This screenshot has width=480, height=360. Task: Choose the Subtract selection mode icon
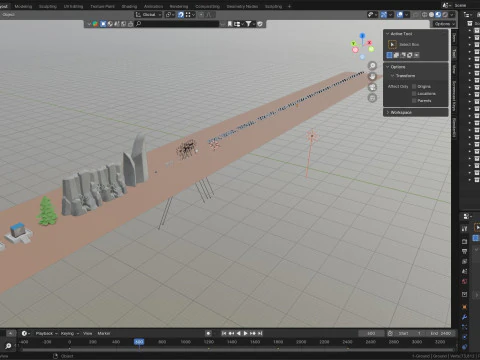coord(403,55)
